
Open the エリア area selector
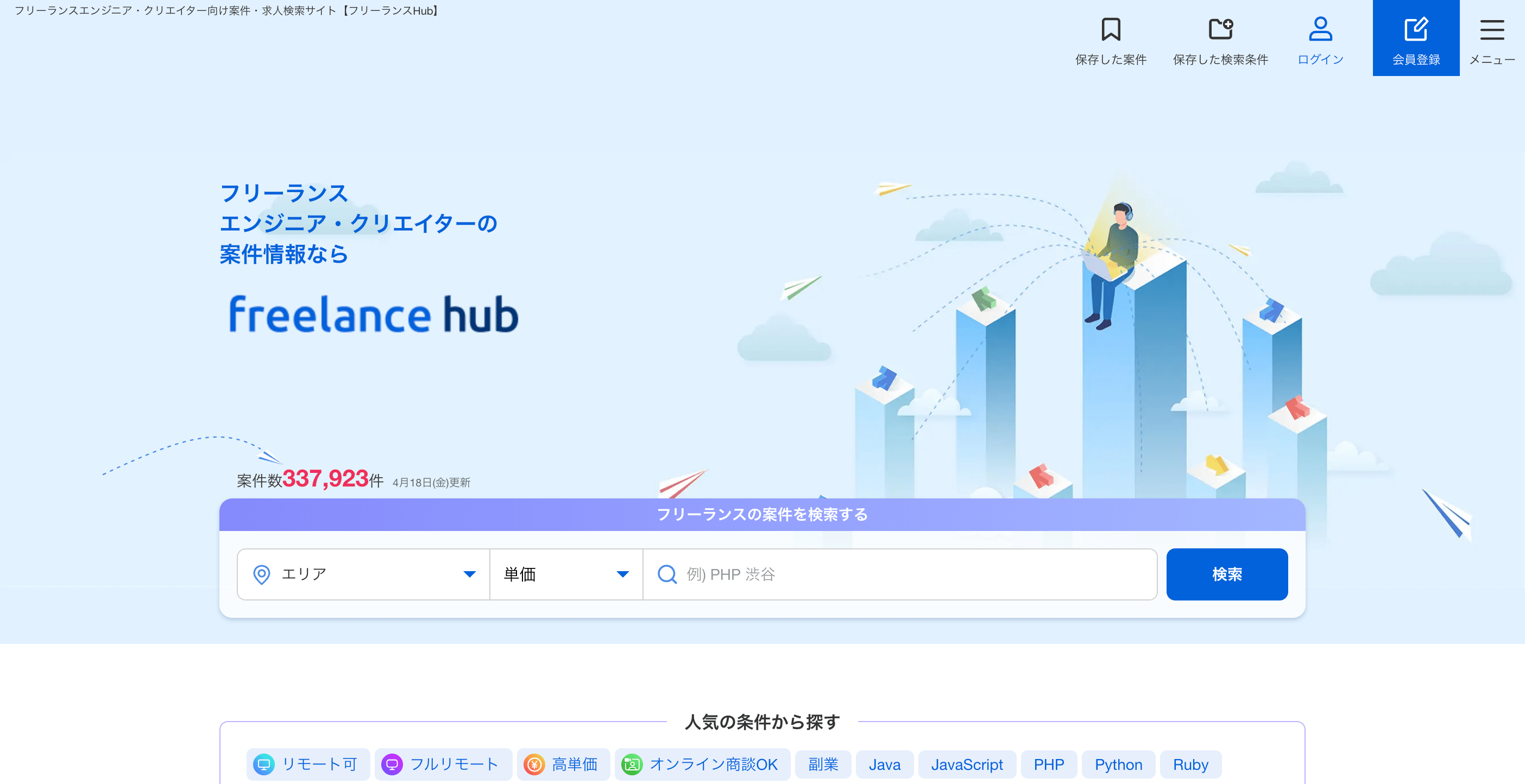pos(363,574)
